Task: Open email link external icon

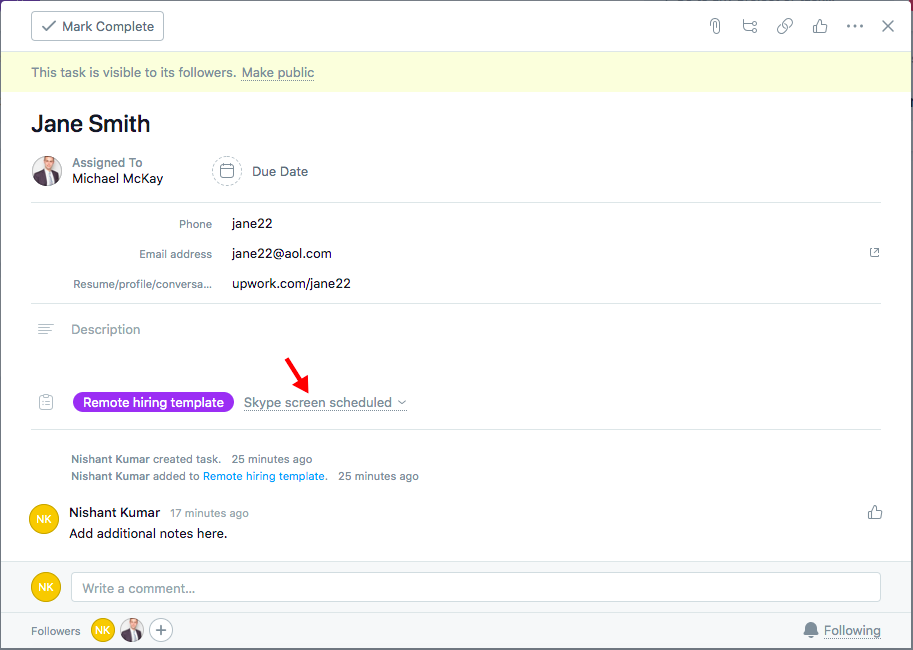Action: point(874,252)
